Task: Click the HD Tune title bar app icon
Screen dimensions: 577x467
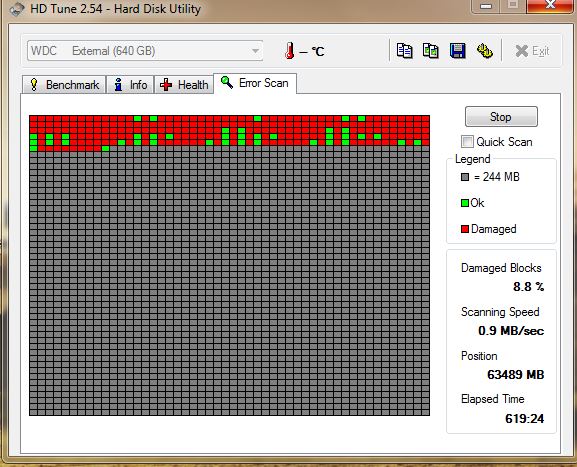Action: pos(17,9)
